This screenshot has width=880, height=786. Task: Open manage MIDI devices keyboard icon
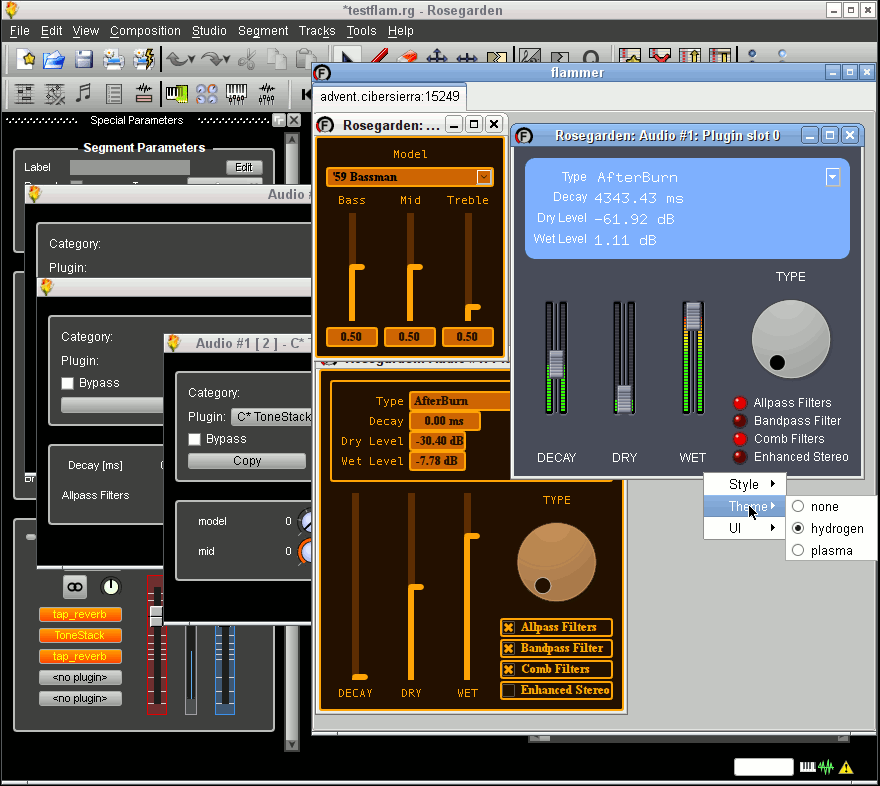click(x=177, y=94)
